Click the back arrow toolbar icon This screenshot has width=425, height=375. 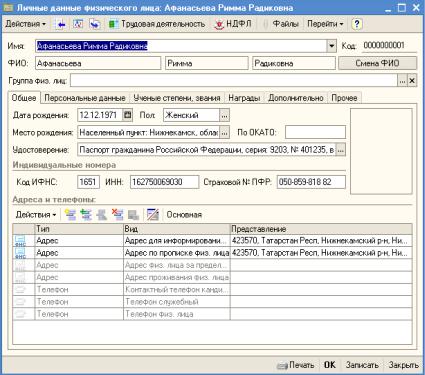pos(61,24)
